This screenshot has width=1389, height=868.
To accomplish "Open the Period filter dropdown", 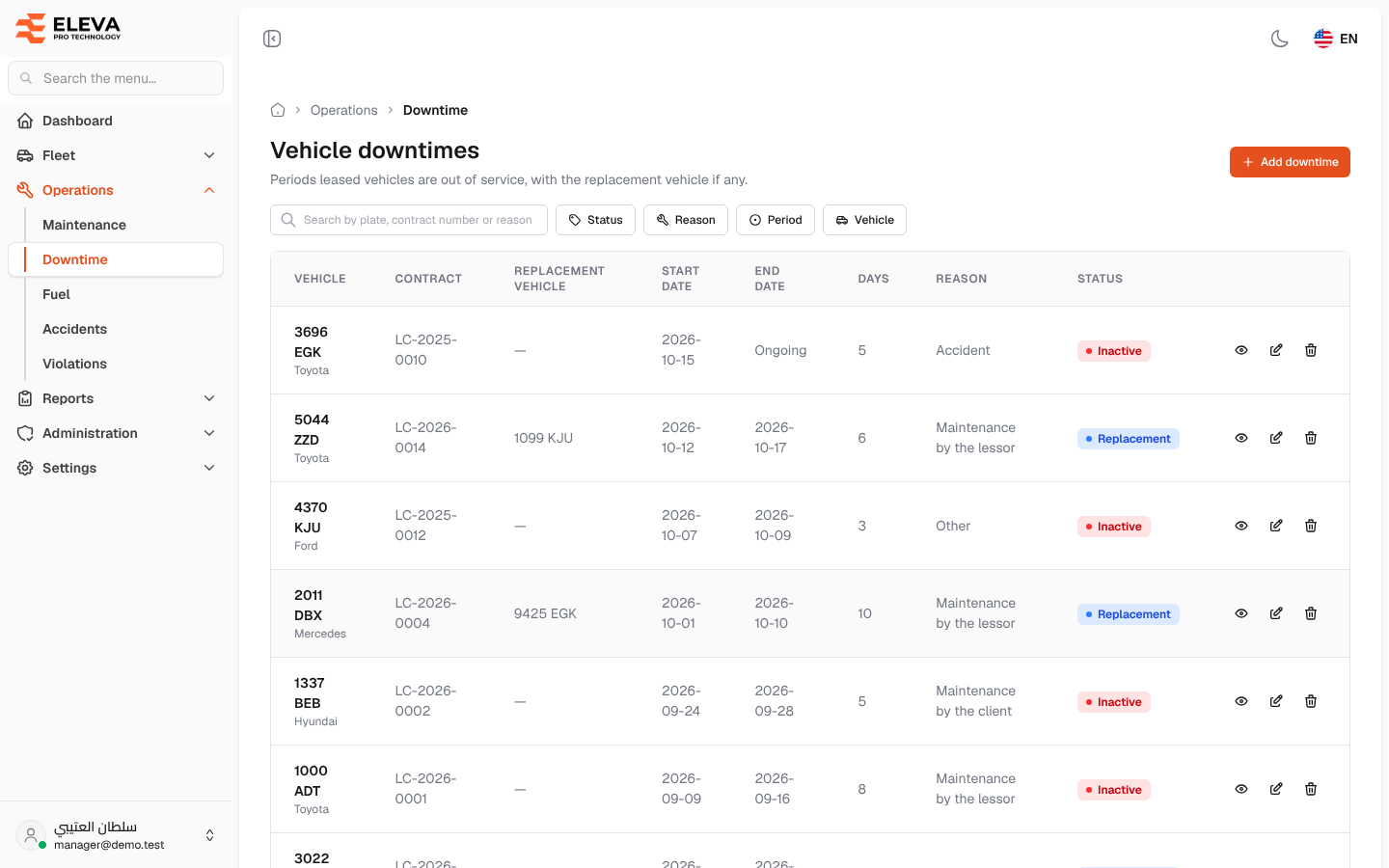I will (776, 220).
